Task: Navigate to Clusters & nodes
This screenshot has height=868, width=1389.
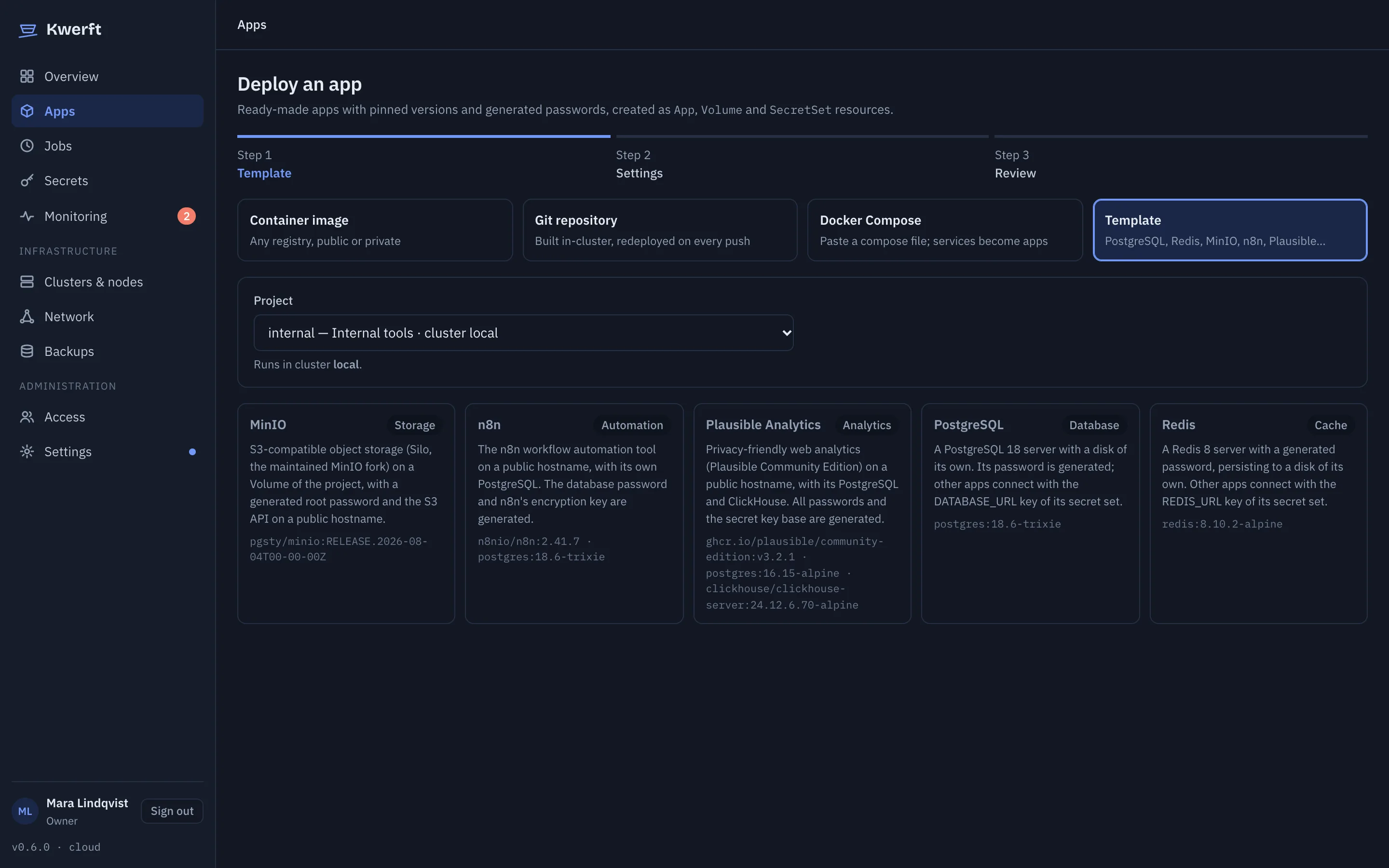Action: point(108,282)
